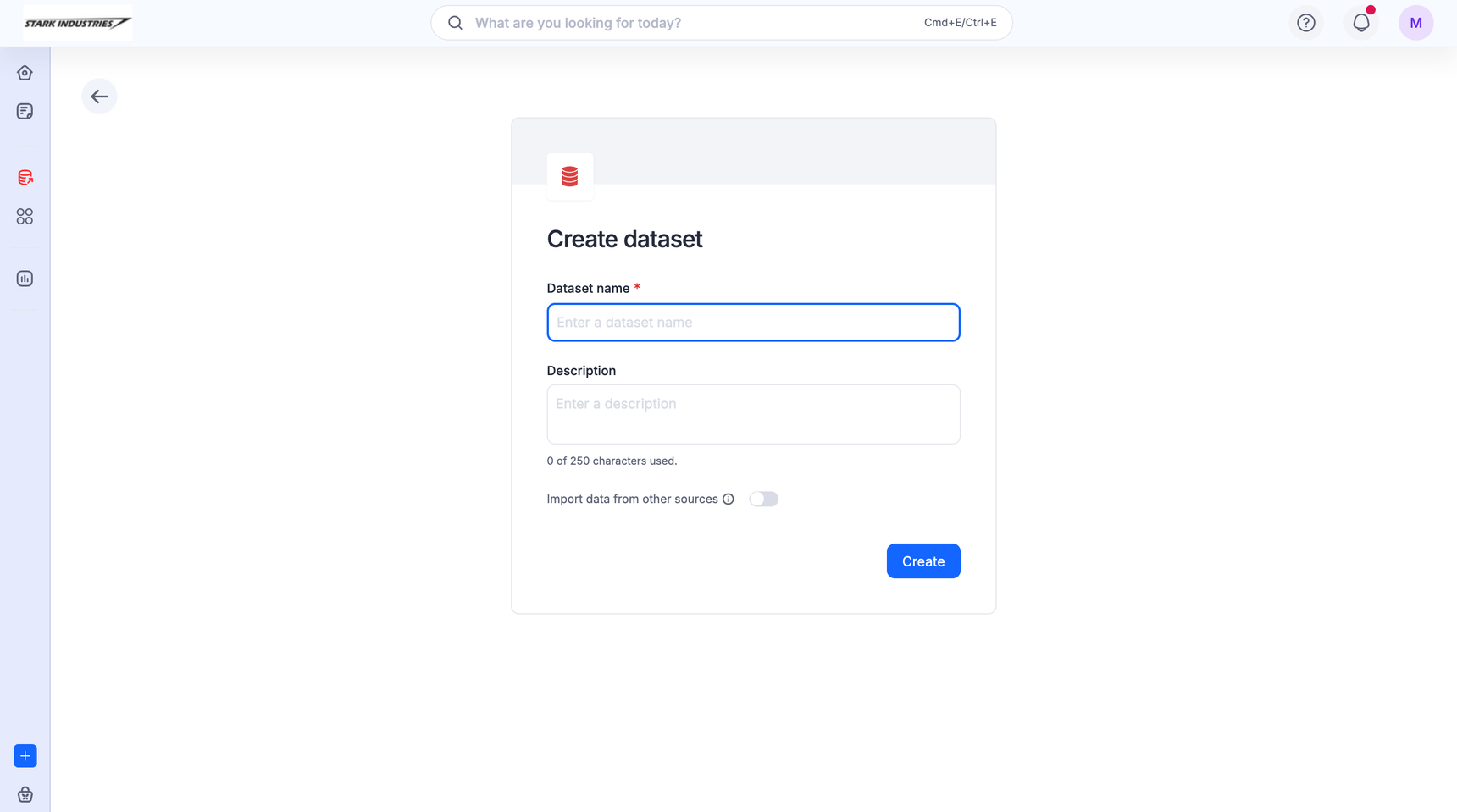Click the search magnifier icon

pyautogui.click(x=455, y=23)
